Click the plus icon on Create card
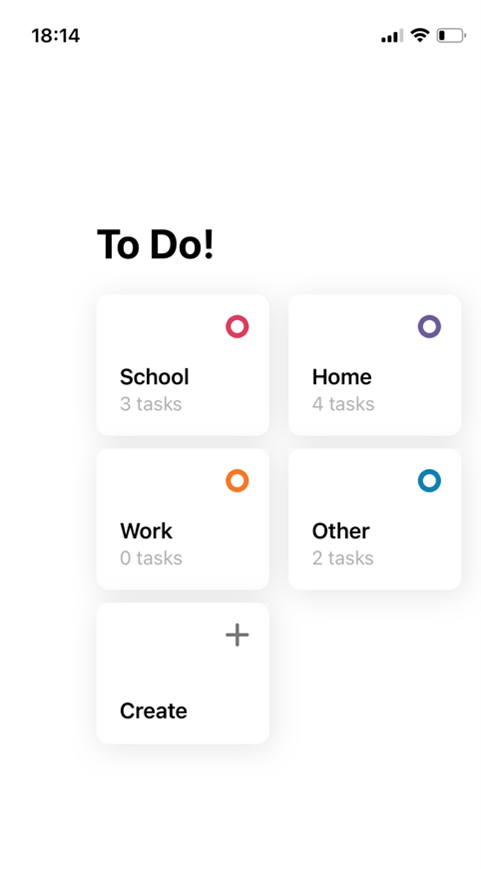Viewport: 481px width, 869px height. (x=237, y=635)
